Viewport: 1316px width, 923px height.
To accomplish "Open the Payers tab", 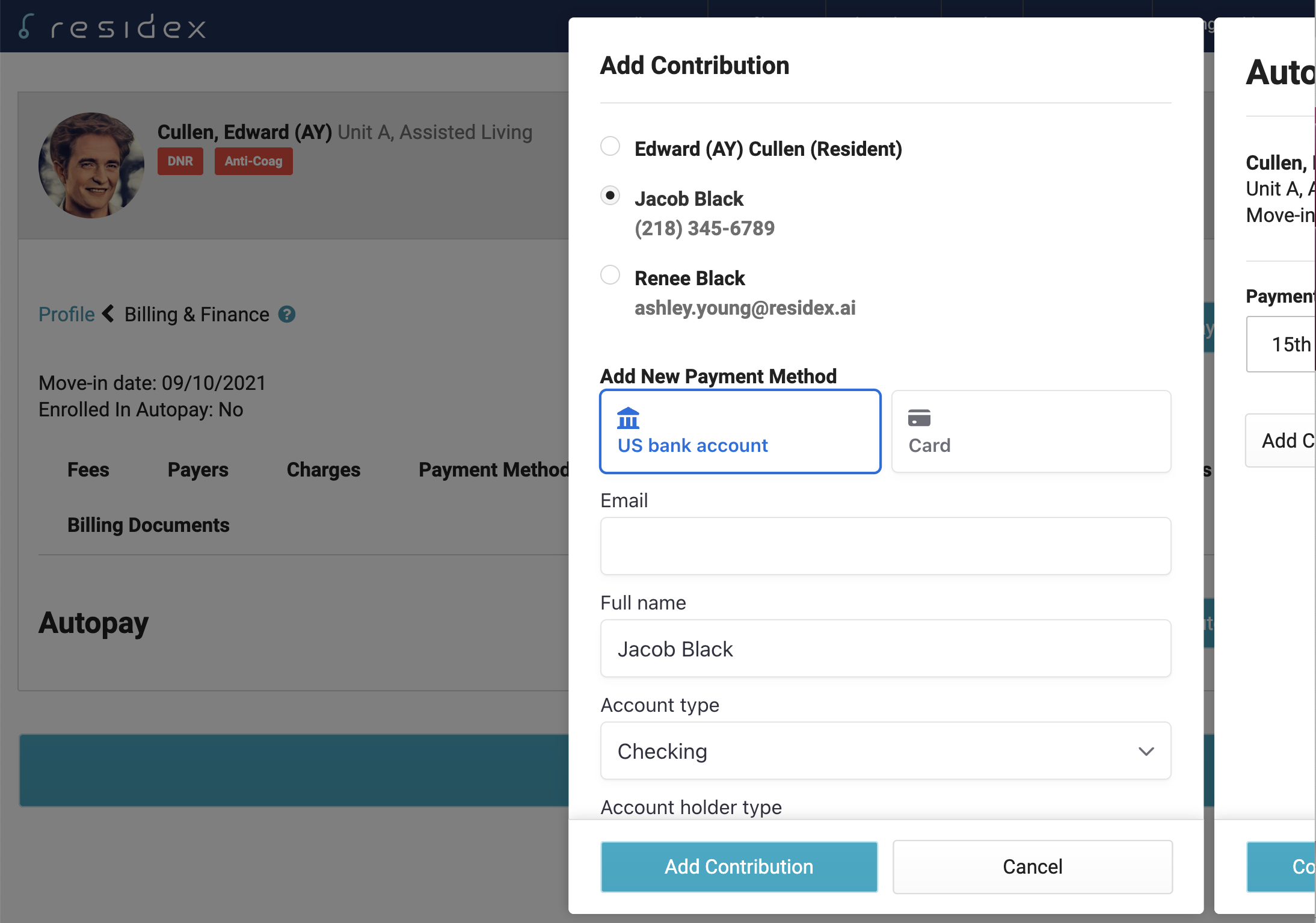I will click(x=197, y=469).
